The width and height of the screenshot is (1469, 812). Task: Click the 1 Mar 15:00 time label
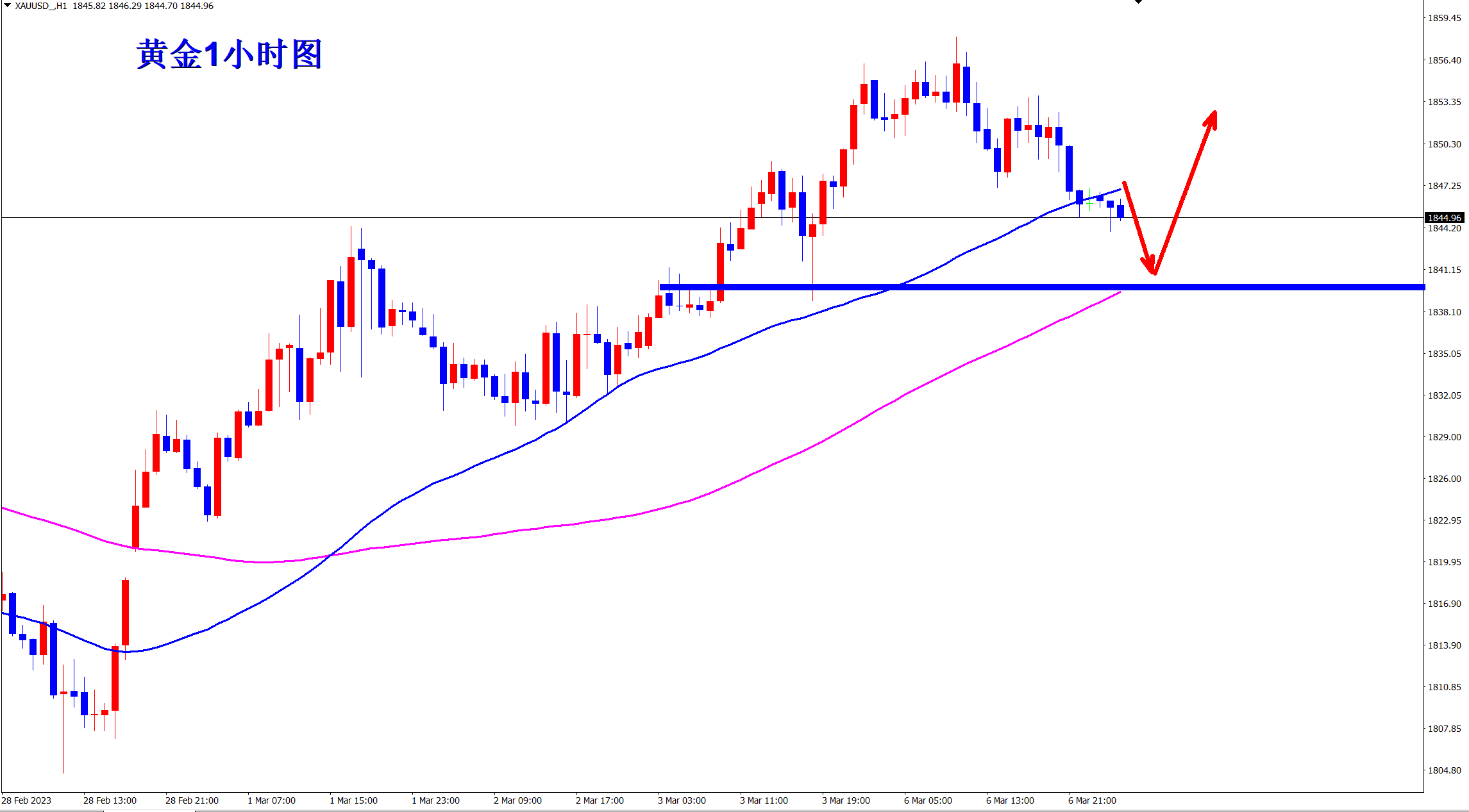tap(353, 800)
